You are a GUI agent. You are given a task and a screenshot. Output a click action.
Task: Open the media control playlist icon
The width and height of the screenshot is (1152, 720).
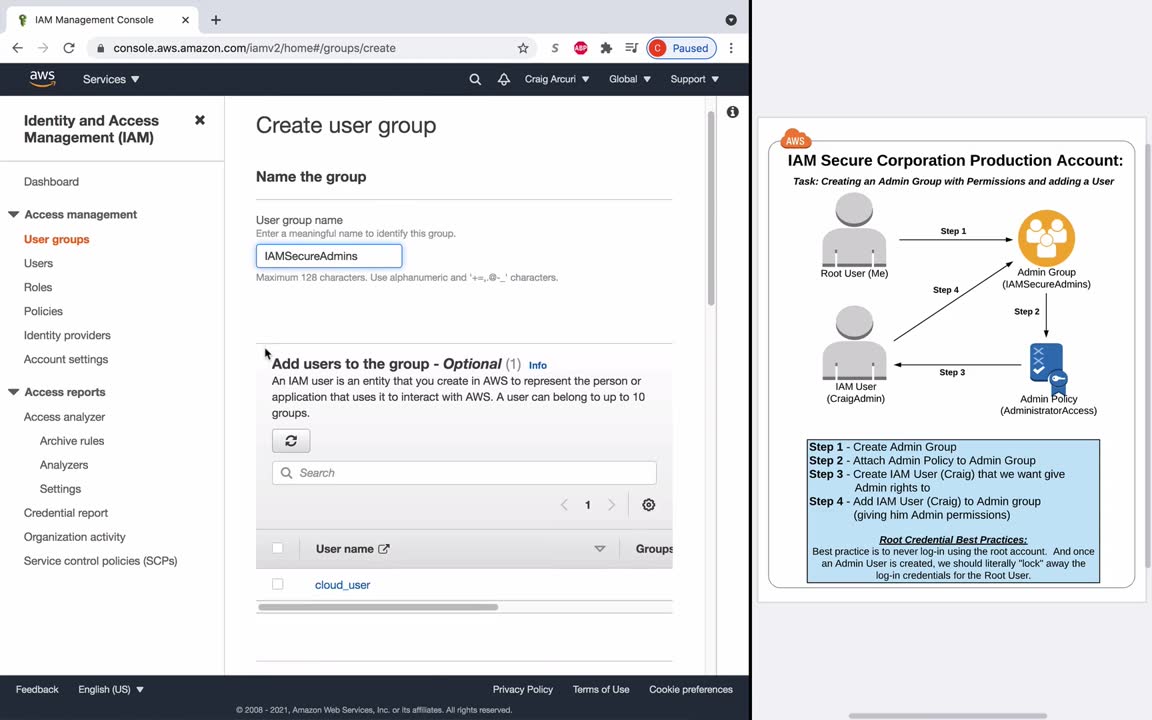(x=631, y=48)
